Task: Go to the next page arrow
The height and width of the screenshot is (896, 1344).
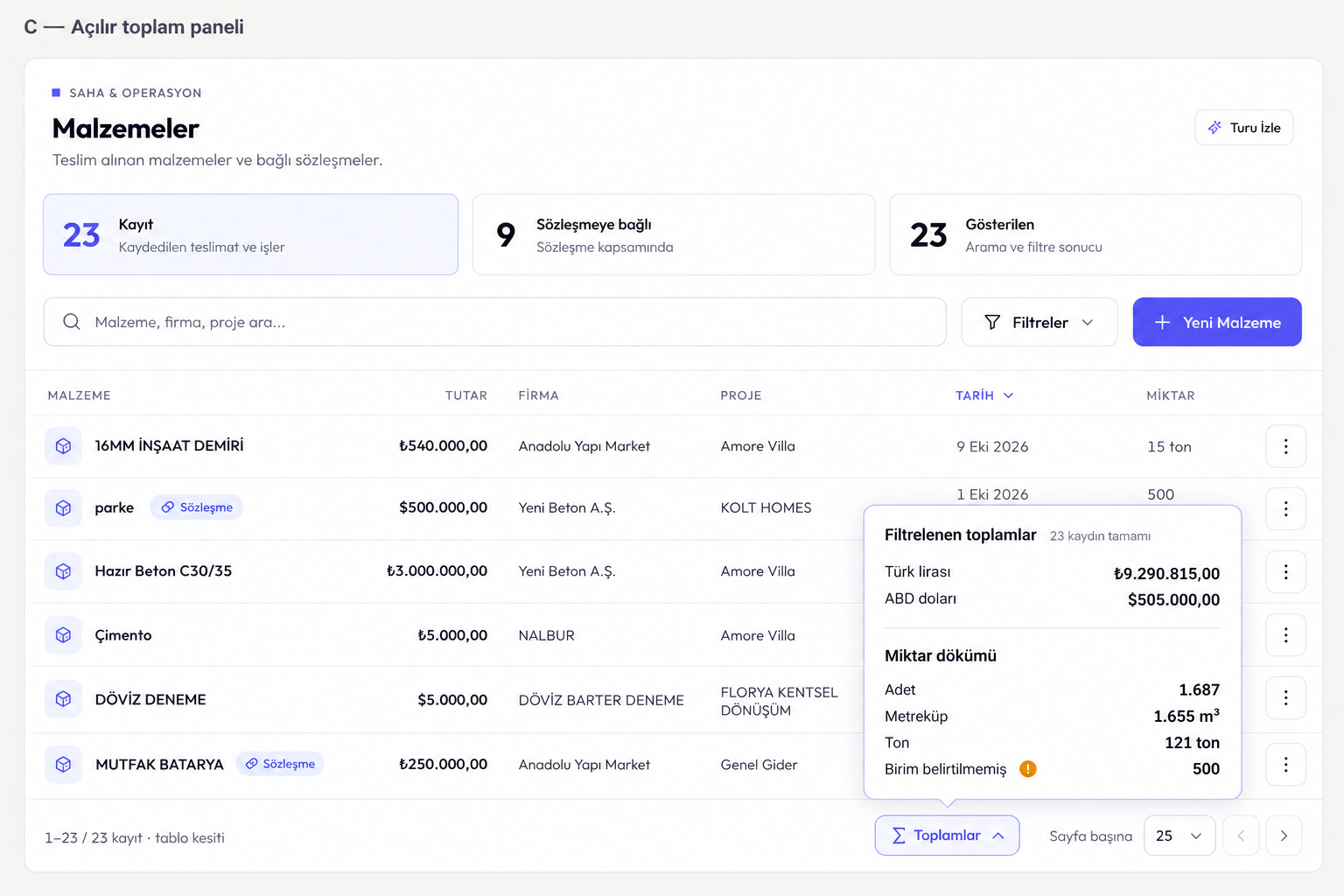Action: (x=1284, y=836)
